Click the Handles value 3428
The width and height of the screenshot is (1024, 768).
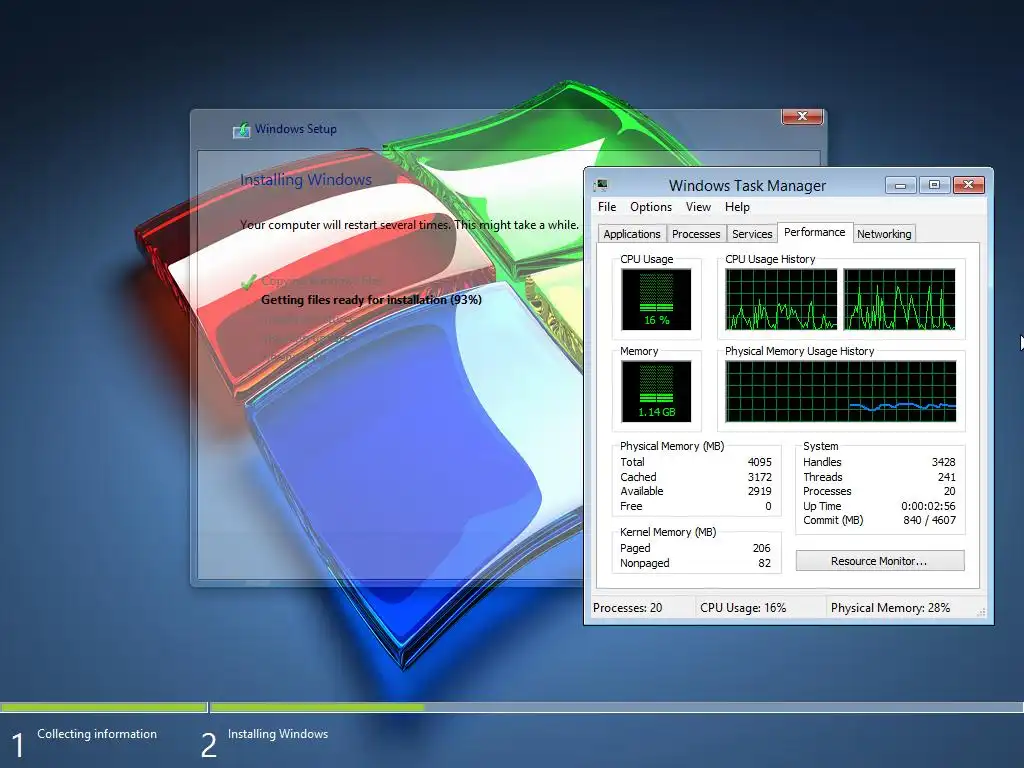[944, 462]
